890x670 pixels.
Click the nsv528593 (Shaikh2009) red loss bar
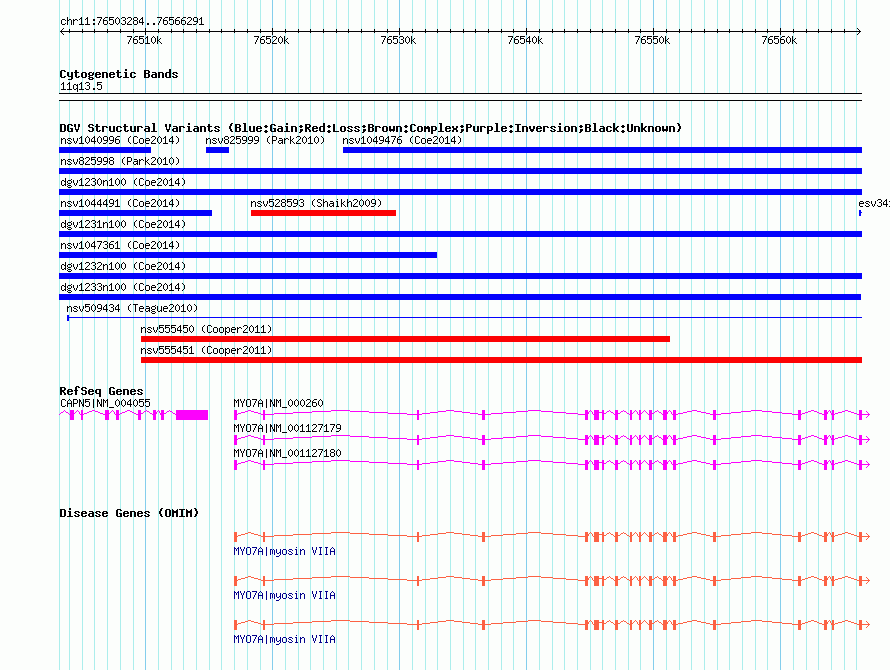point(323,213)
